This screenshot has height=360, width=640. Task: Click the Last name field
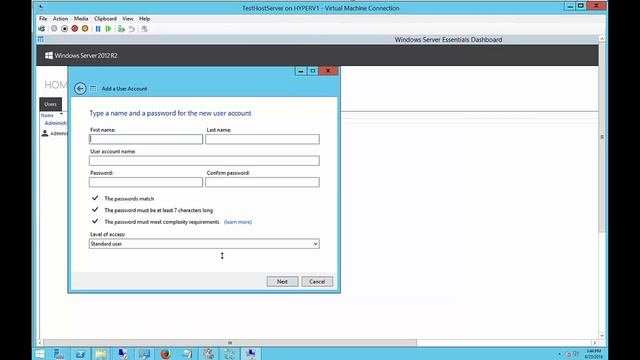tap(262, 139)
